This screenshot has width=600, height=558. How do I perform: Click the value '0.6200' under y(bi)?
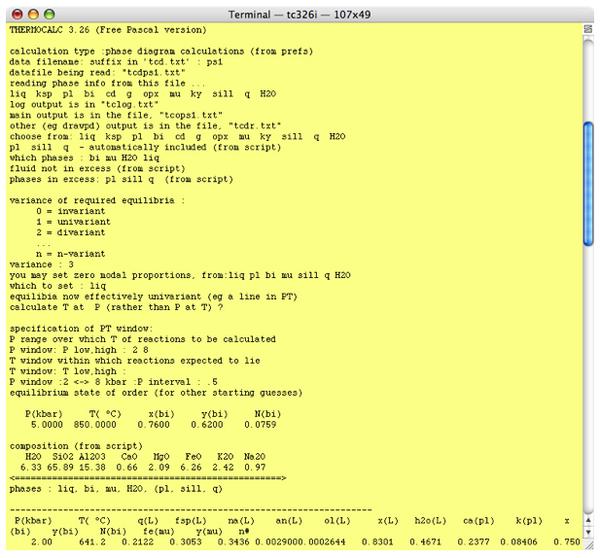point(207,425)
